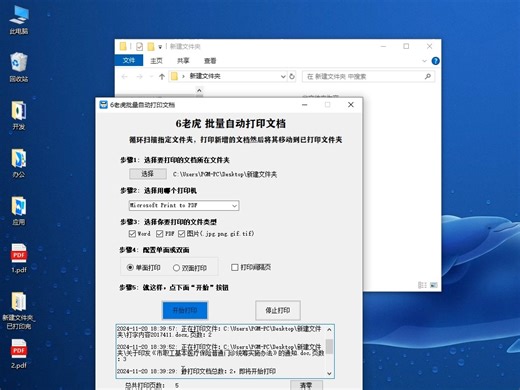The image size is (520, 390).
Task: Switch to the 查看 ribbon tab
Action: [x=210, y=61]
